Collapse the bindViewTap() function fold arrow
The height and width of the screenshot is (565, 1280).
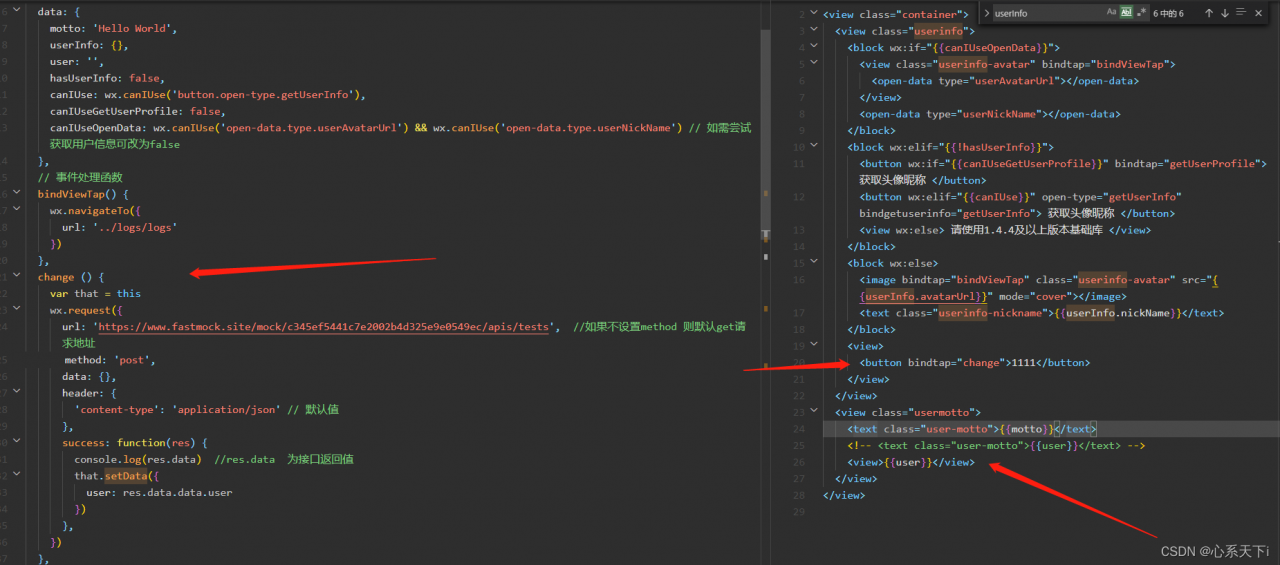click(x=17, y=194)
